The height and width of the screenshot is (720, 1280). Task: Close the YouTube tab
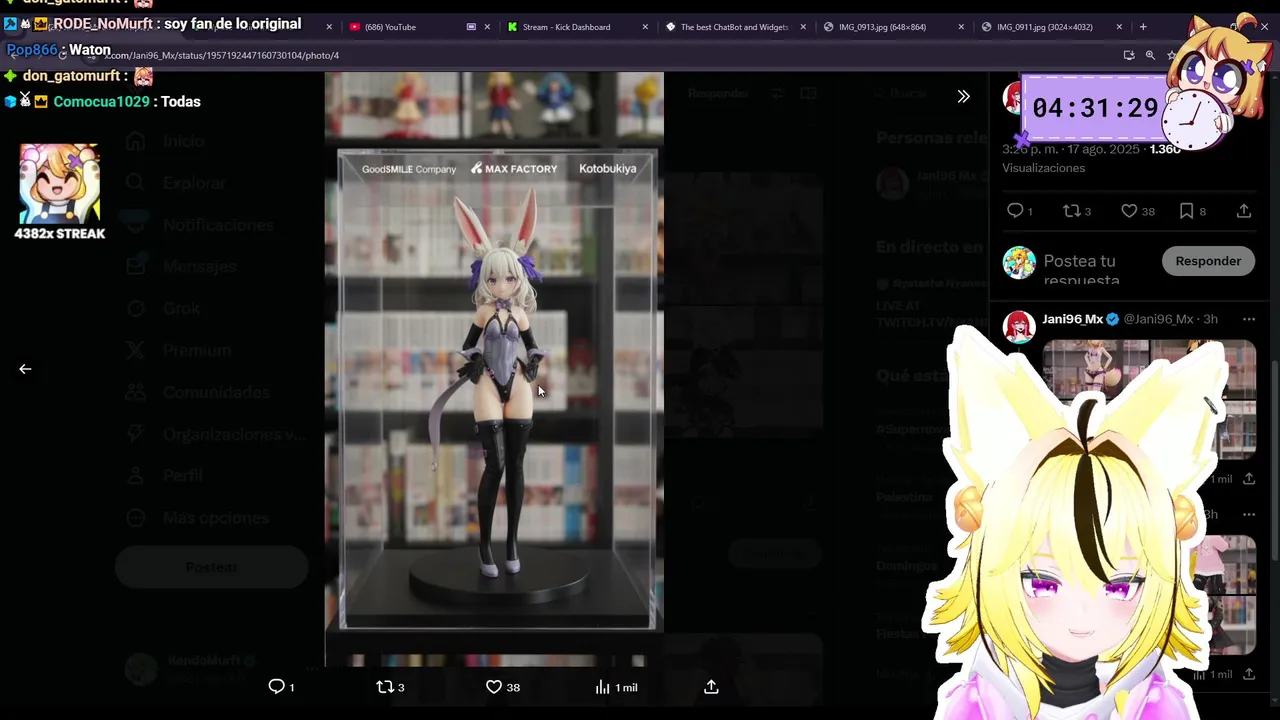click(487, 27)
